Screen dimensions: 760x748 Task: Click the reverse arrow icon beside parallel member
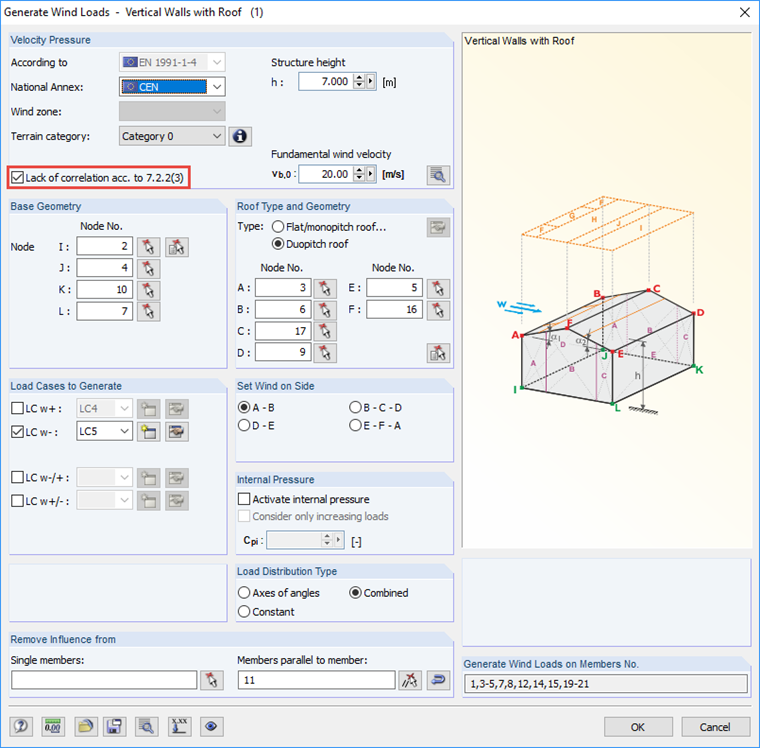(x=438, y=680)
